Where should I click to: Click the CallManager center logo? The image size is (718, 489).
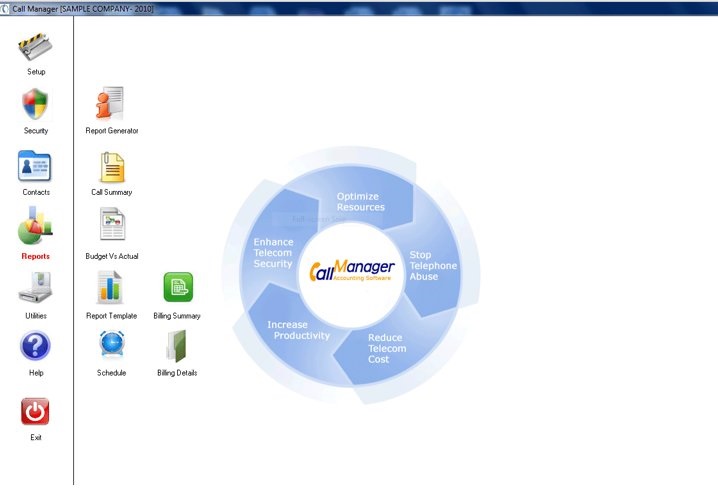point(352,270)
